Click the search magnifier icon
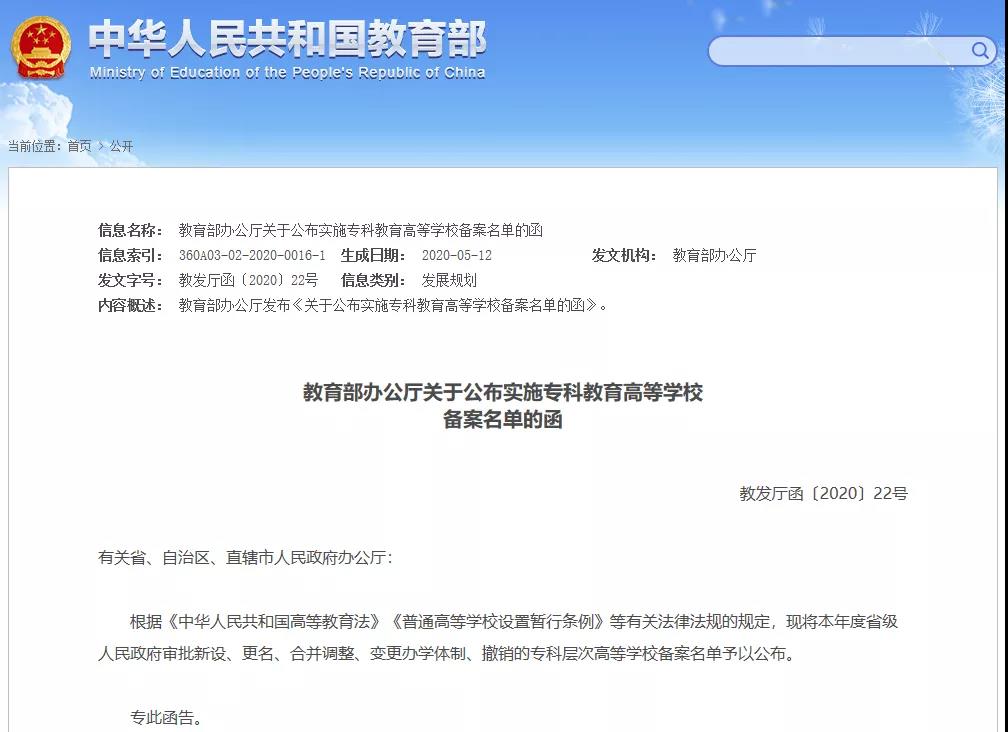 [x=982, y=51]
